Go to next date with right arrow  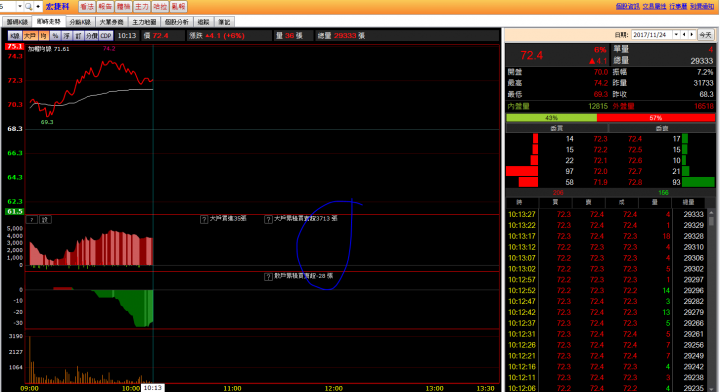coord(692,35)
